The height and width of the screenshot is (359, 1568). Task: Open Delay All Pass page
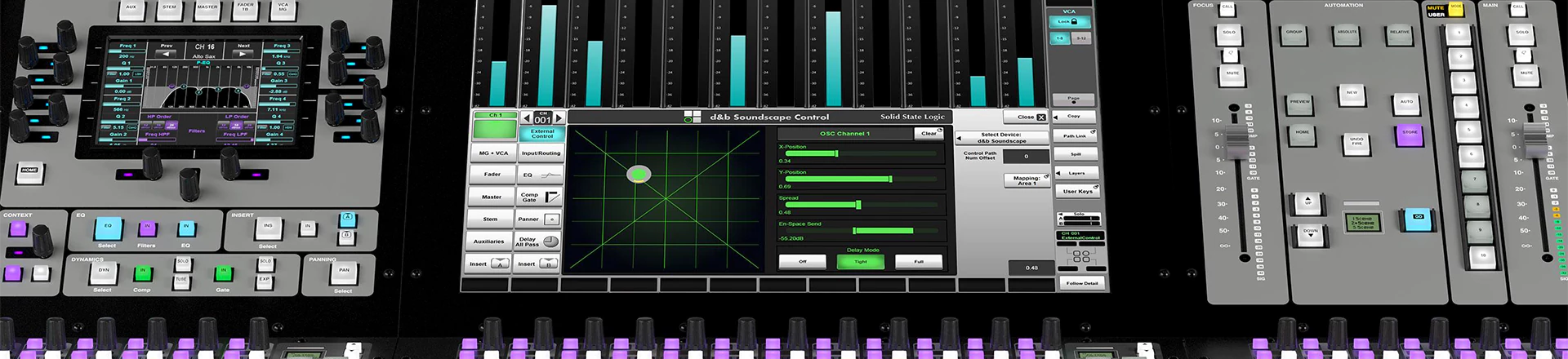539,242
